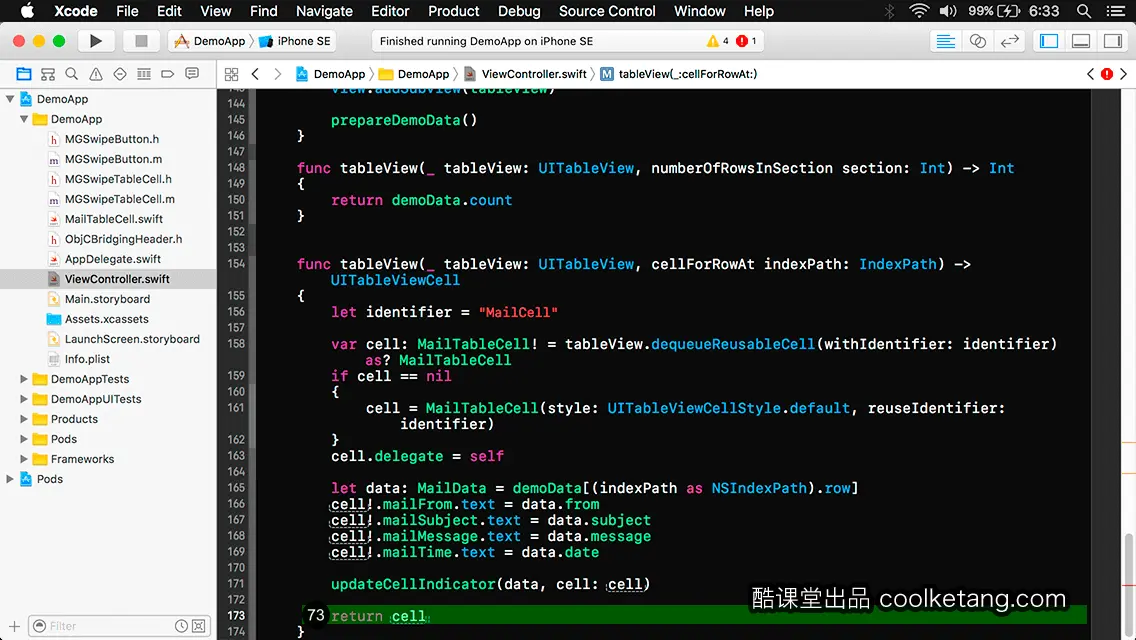
Task: Click the navigator Filter field
Action: pyautogui.click(x=119, y=626)
